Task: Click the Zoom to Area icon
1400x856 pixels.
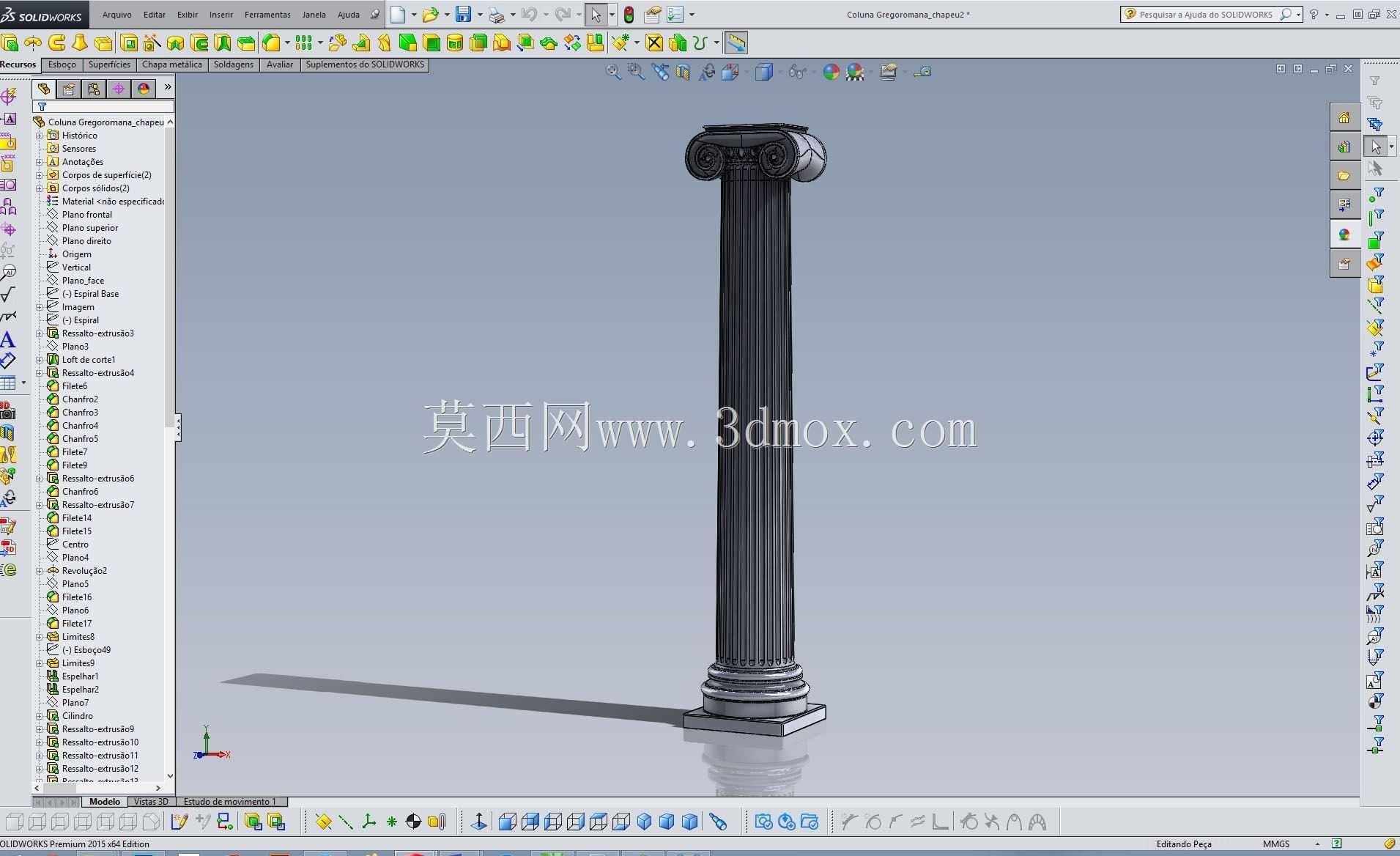Action: point(636,72)
